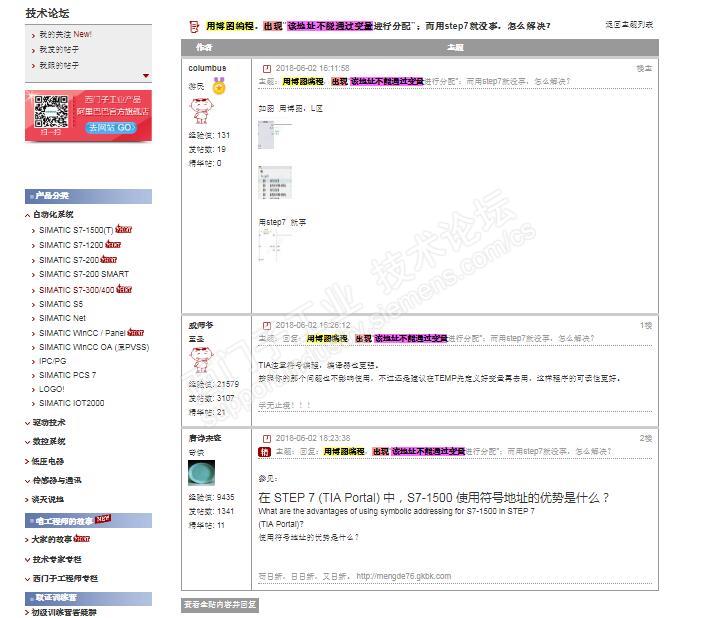
Task: Click the grey button below the last post
Action: pyautogui.click(x=220, y=605)
